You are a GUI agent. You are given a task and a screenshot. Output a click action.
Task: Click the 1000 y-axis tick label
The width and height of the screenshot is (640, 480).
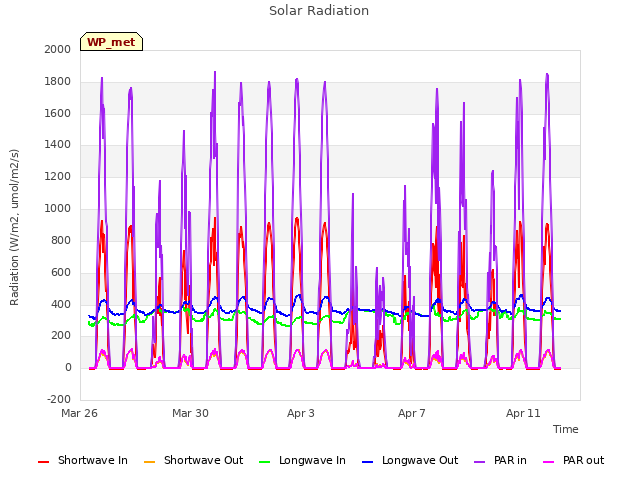(x=58, y=209)
